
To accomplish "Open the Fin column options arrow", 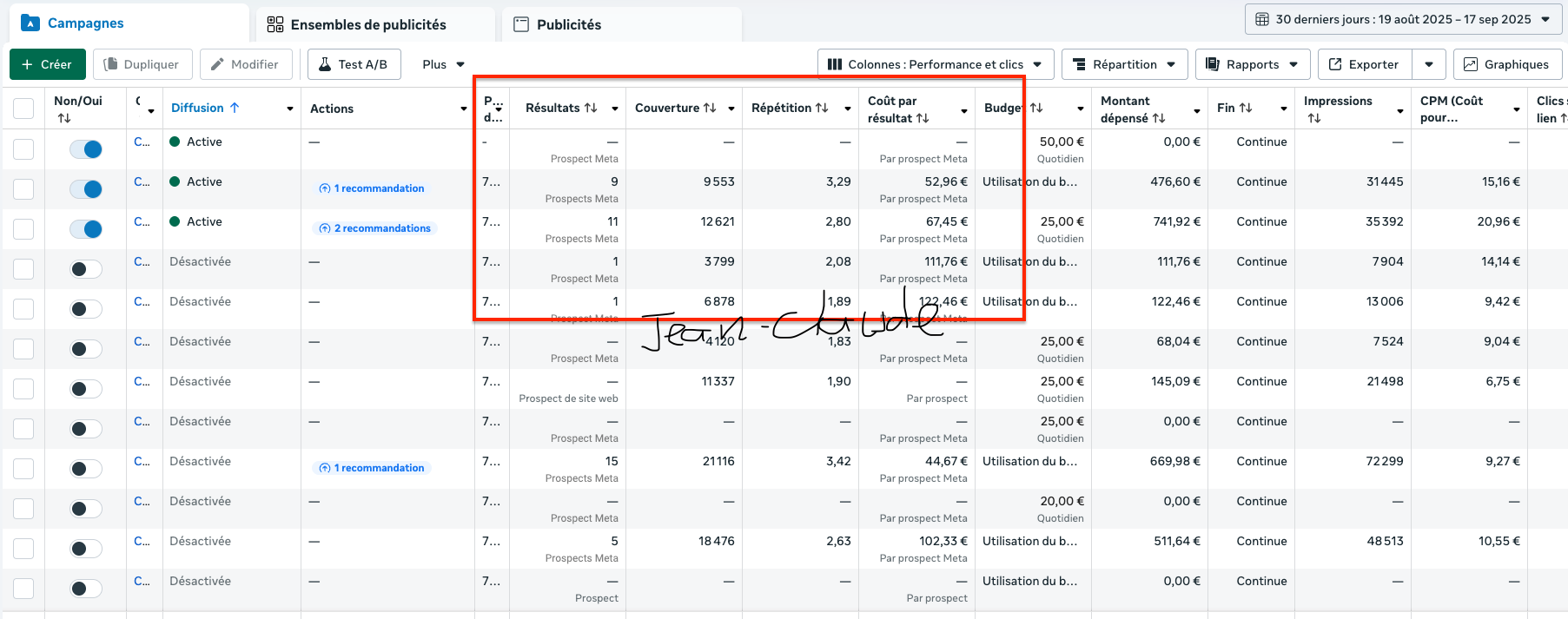I will [1284, 109].
